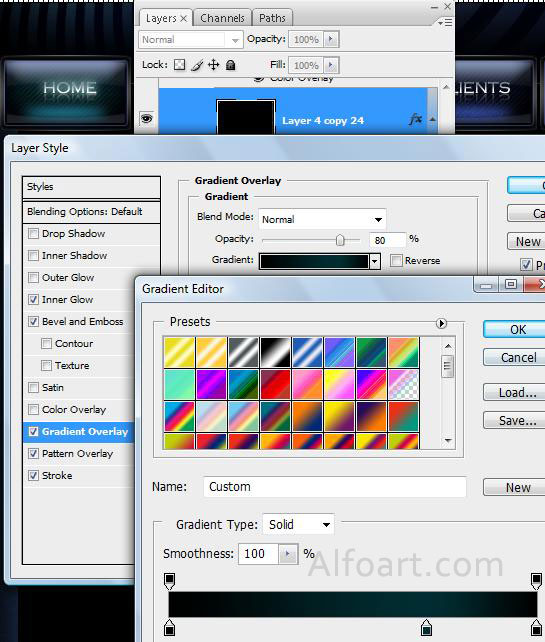The image size is (545, 642).
Task: Click Gradient Overlay gradient preview swatch
Action: [x=314, y=261]
